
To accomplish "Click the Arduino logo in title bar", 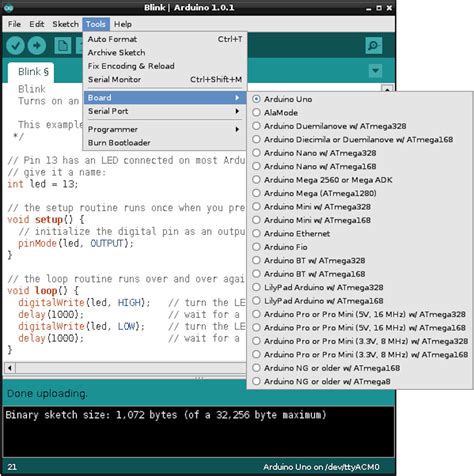I will coord(9,7).
